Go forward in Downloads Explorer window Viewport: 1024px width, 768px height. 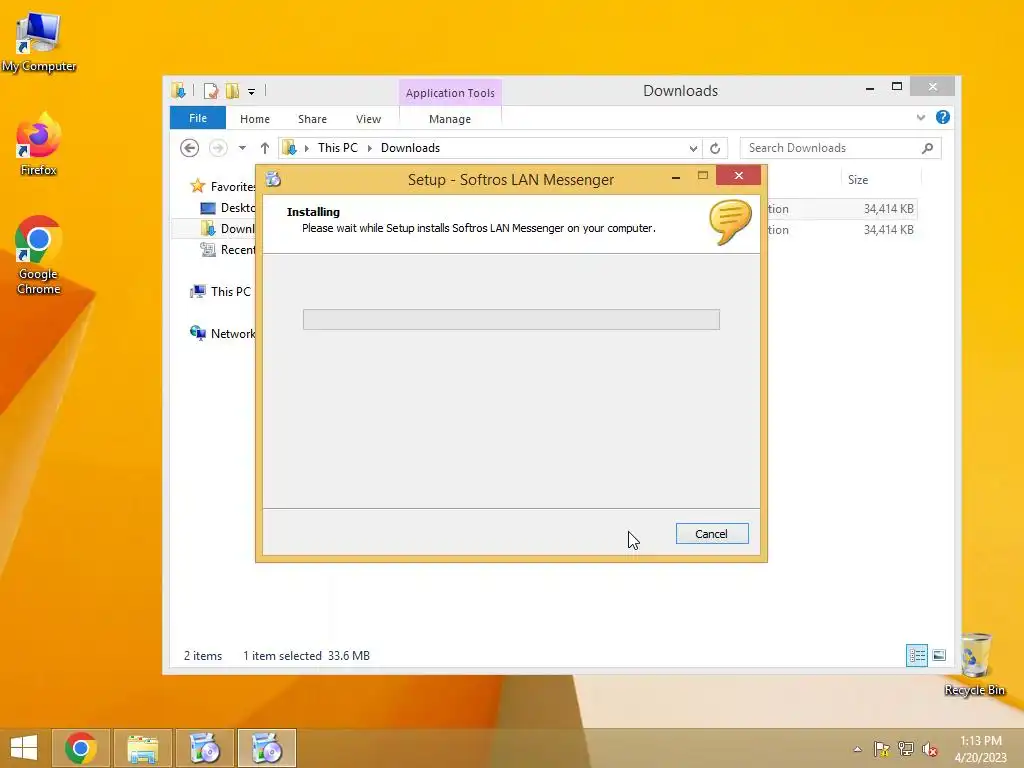click(x=218, y=148)
